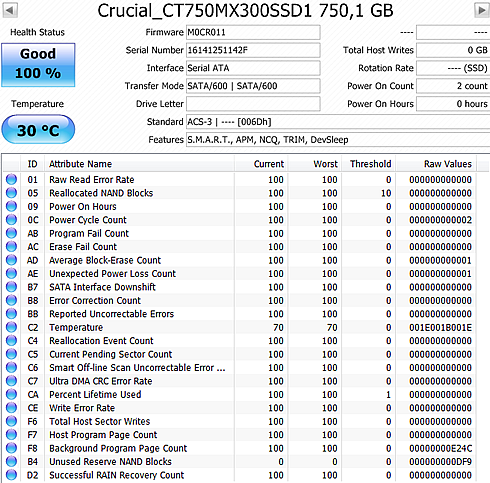The height and width of the screenshot is (483, 490).
Task: Click status orb for Successful RAIN Recovery Count
Action: (11, 475)
